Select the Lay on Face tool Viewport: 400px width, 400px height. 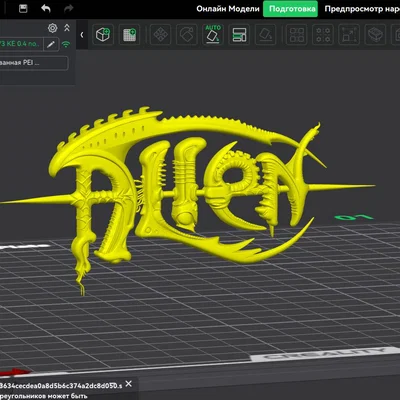point(266,35)
